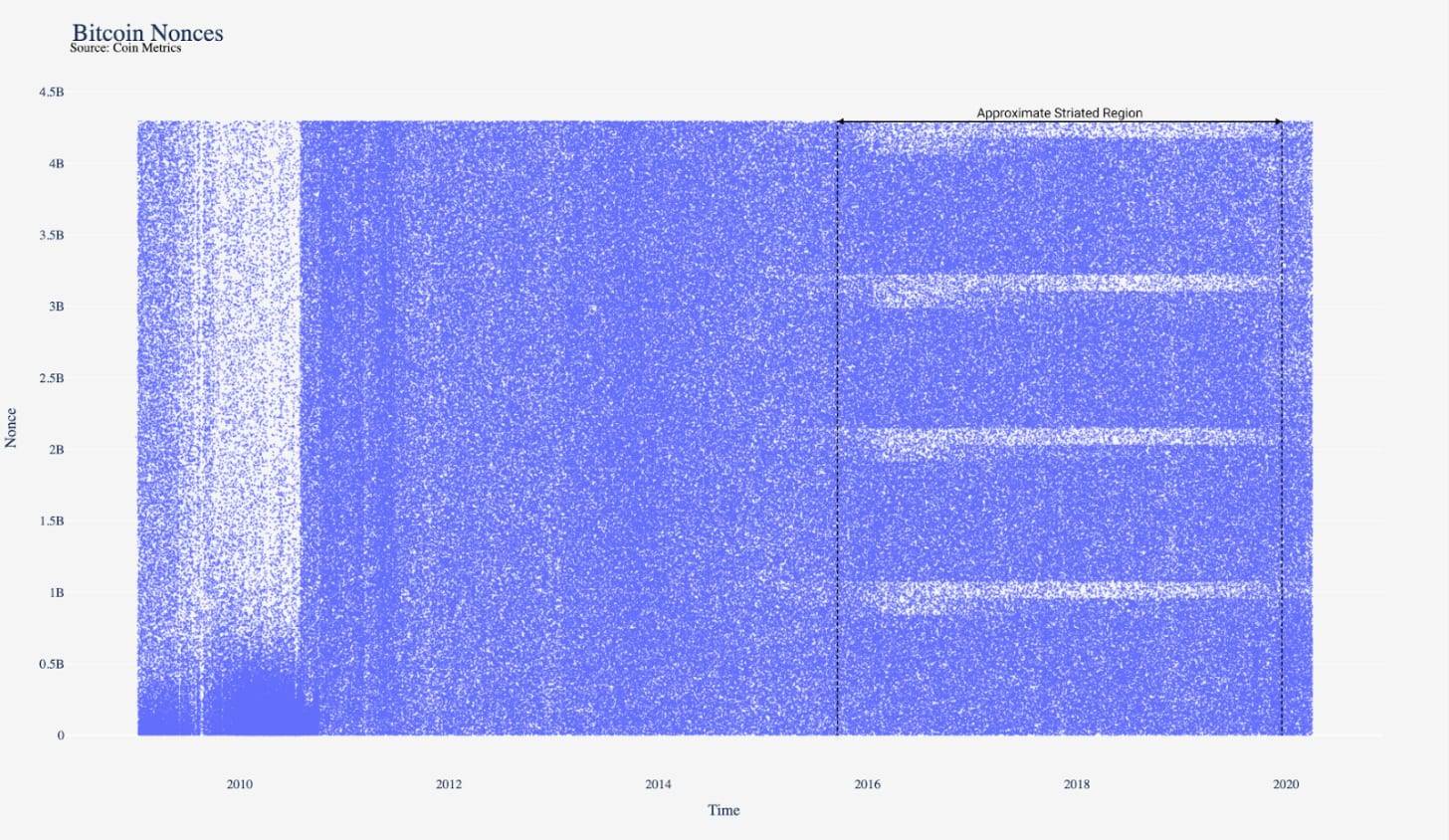Click the 0.5B y-axis tick label
The width and height of the screenshot is (1449, 840).
pos(52,664)
